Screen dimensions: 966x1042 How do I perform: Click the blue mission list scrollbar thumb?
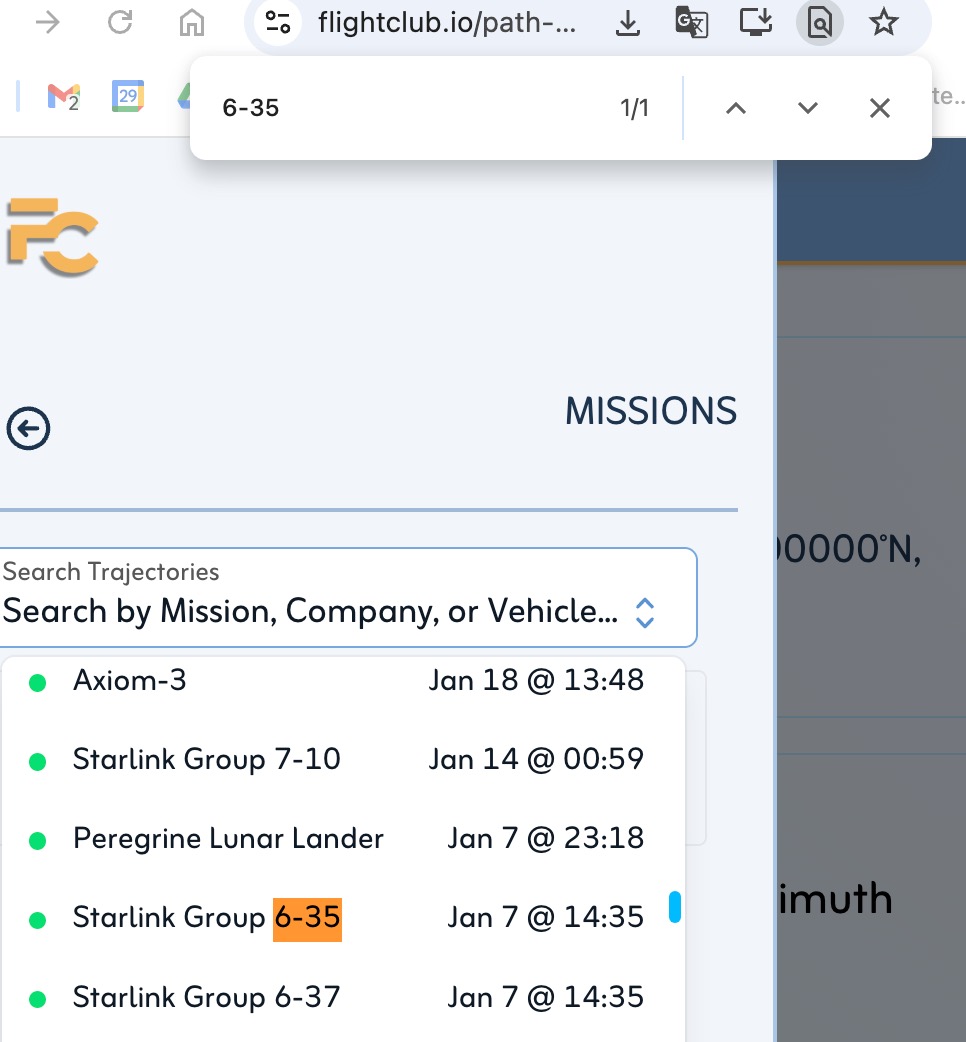click(x=675, y=906)
